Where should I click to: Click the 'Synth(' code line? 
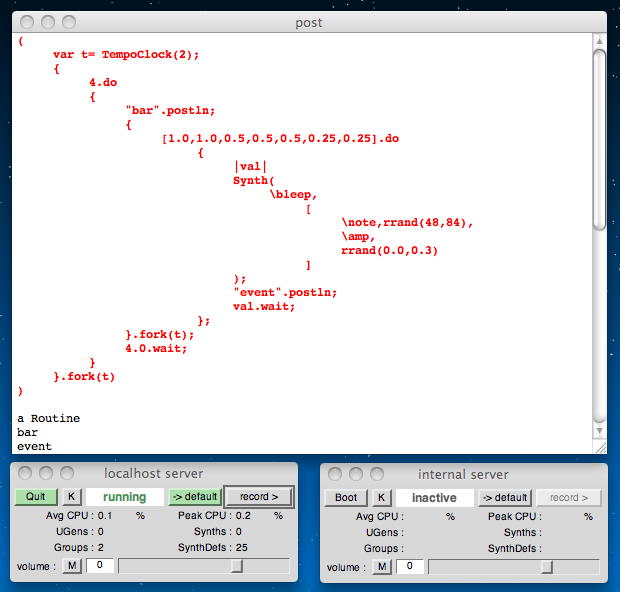tap(253, 180)
